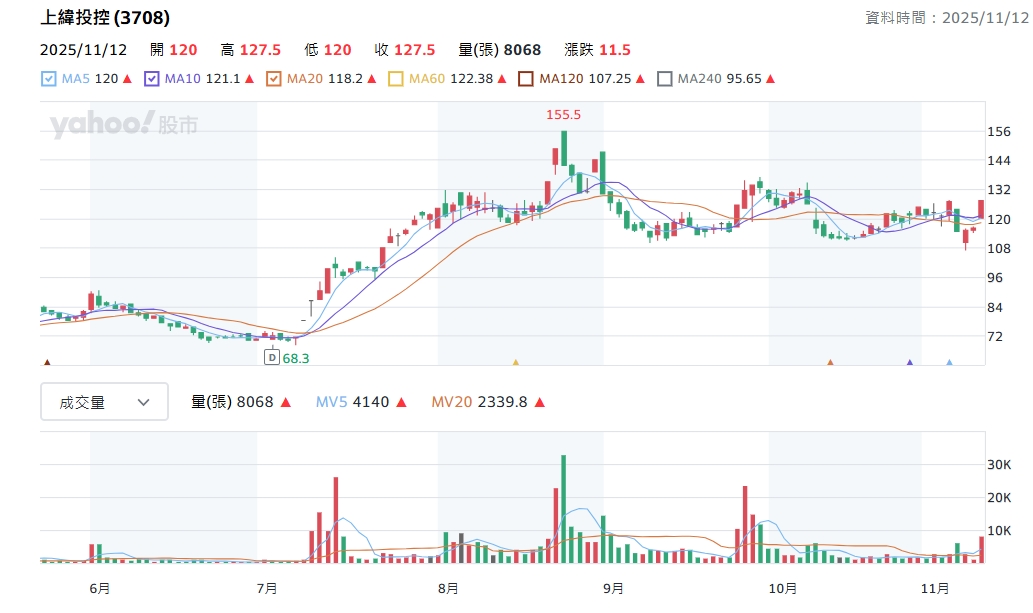Click the light blue triangle marker near November
Screen dimensions: 1033x613
pyautogui.click(x=949, y=362)
